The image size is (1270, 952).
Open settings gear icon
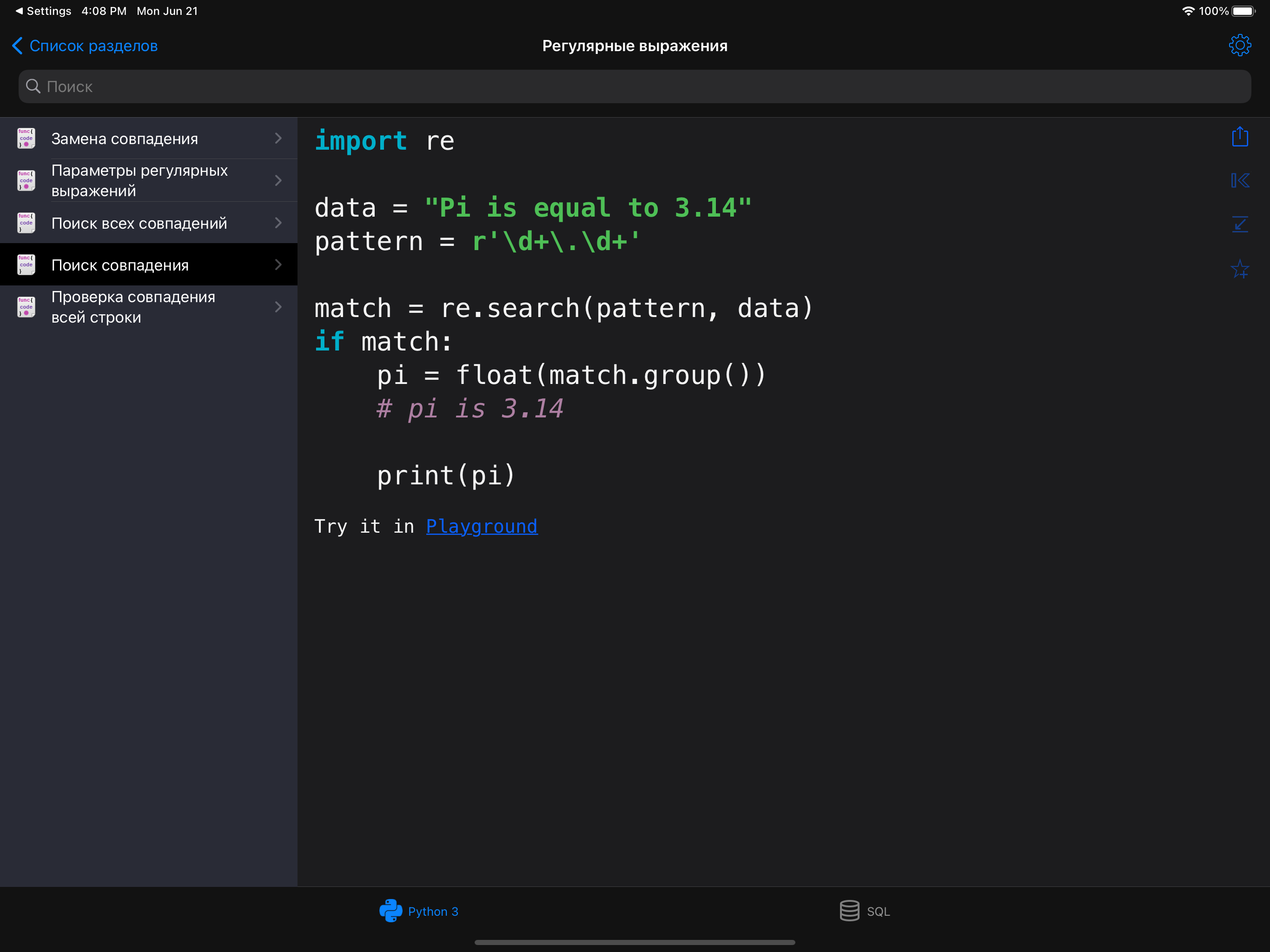(1240, 46)
